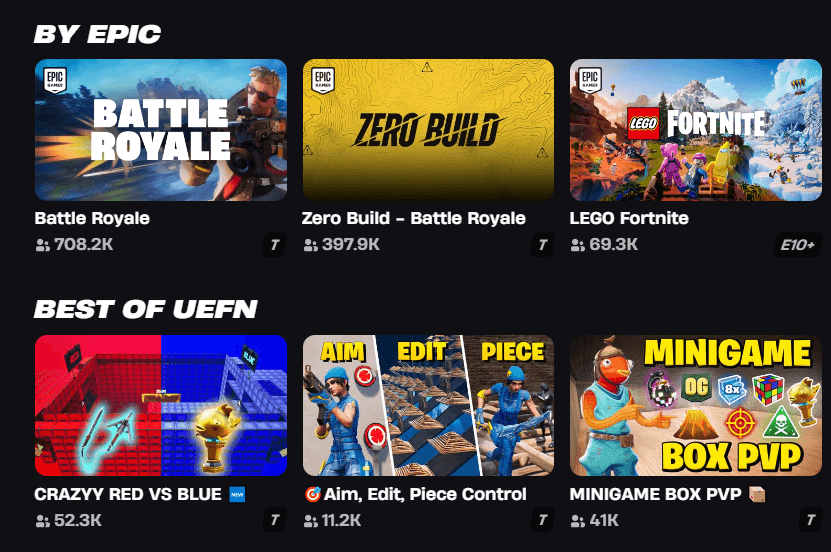This screenshot has height=552, width=831.
Task: Click the BY EPIC section heading
Action: (97, 34)
